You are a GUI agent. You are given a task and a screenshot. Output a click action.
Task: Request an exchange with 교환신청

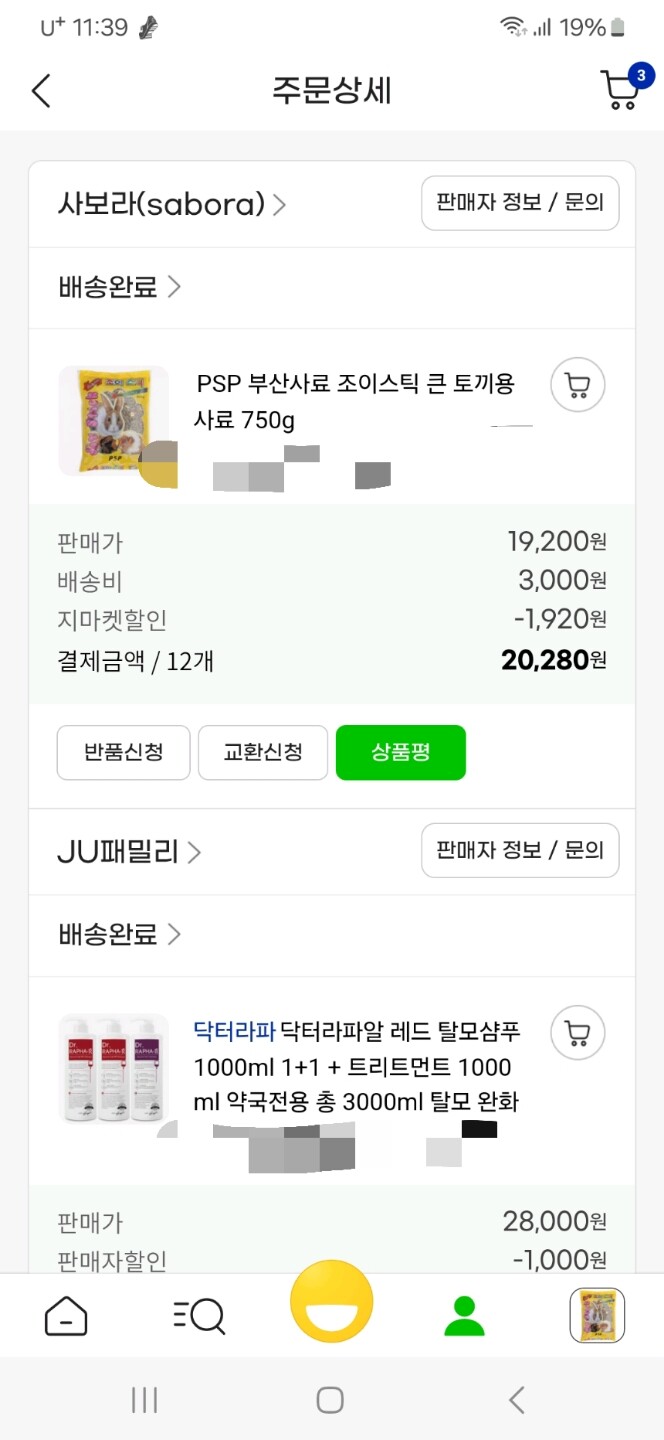pyautogui.click(x=263, y=752)
